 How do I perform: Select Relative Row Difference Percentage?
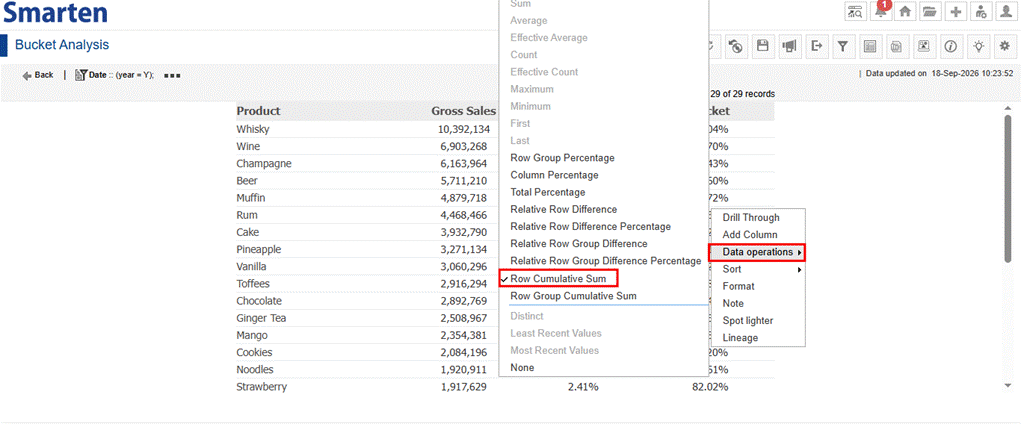[x=591, y=227]
